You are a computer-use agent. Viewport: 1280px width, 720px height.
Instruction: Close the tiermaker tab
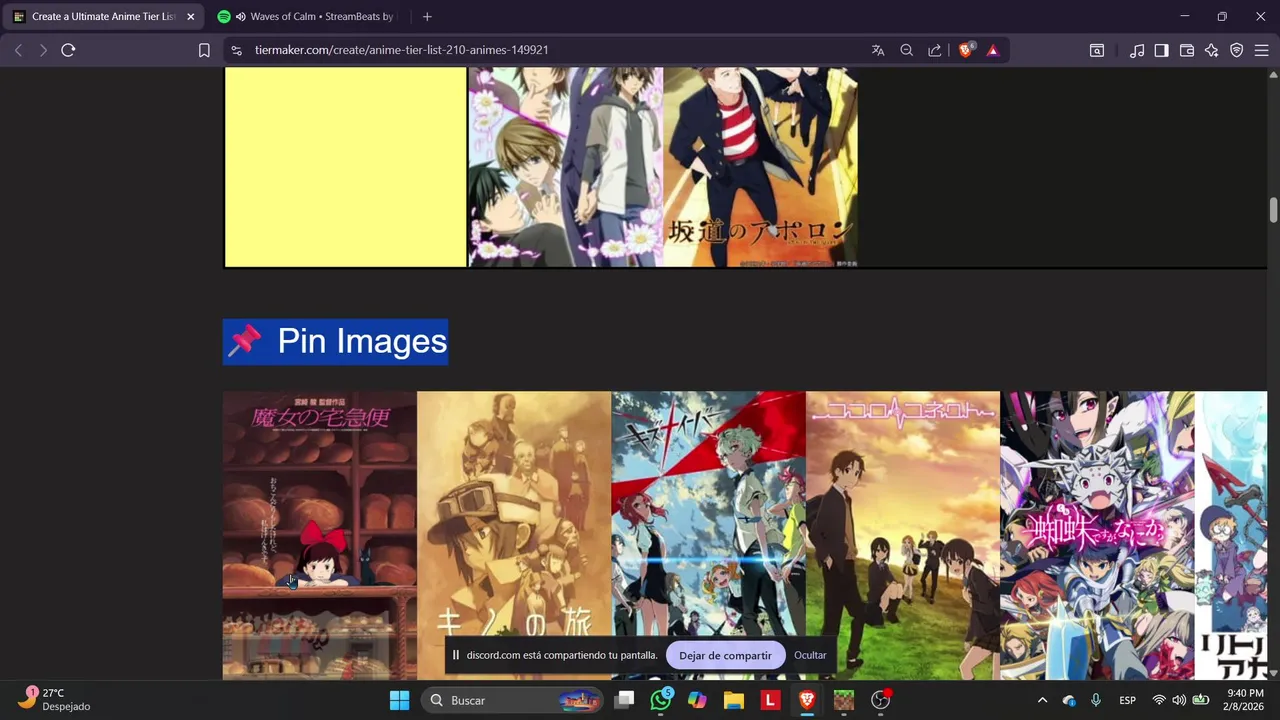point(190,17)
